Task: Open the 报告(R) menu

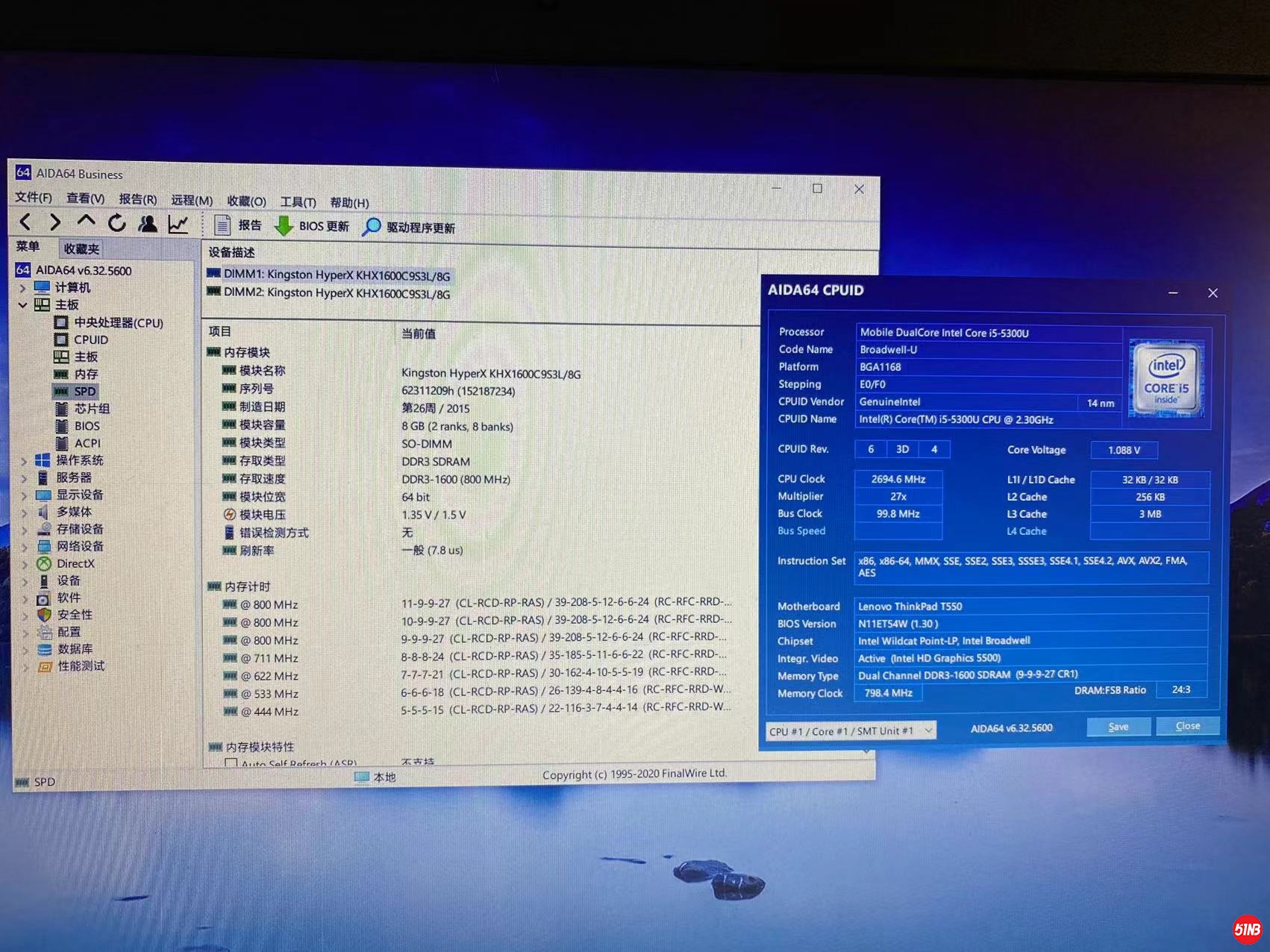Action: [x=138, y=199]
